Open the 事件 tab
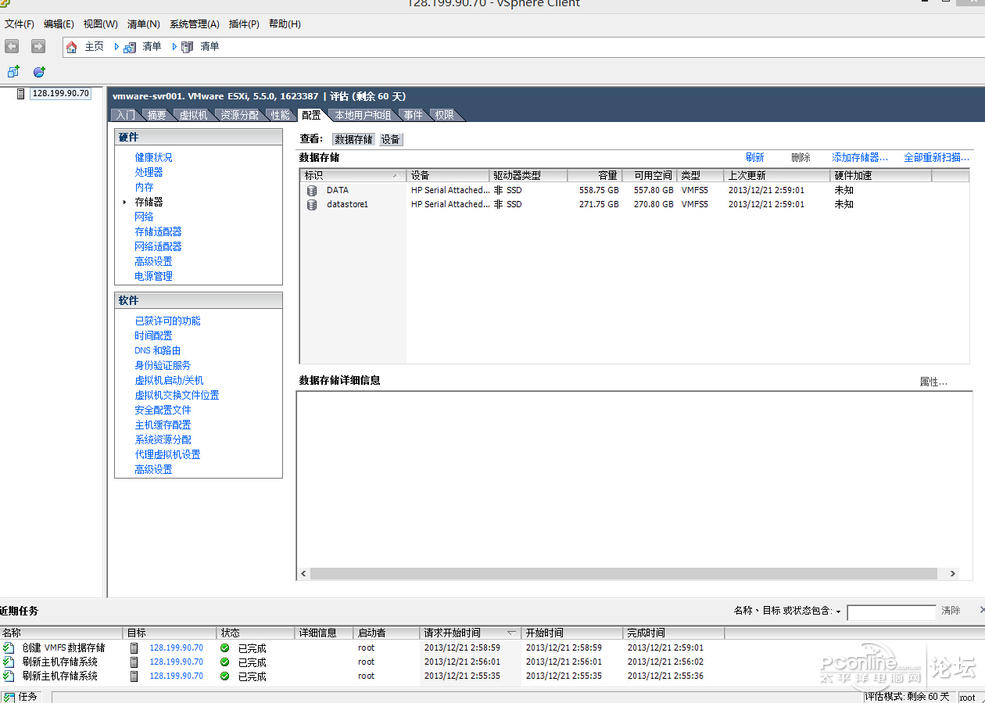The height and width of the screenshot is (703, 985). point(413,115)
